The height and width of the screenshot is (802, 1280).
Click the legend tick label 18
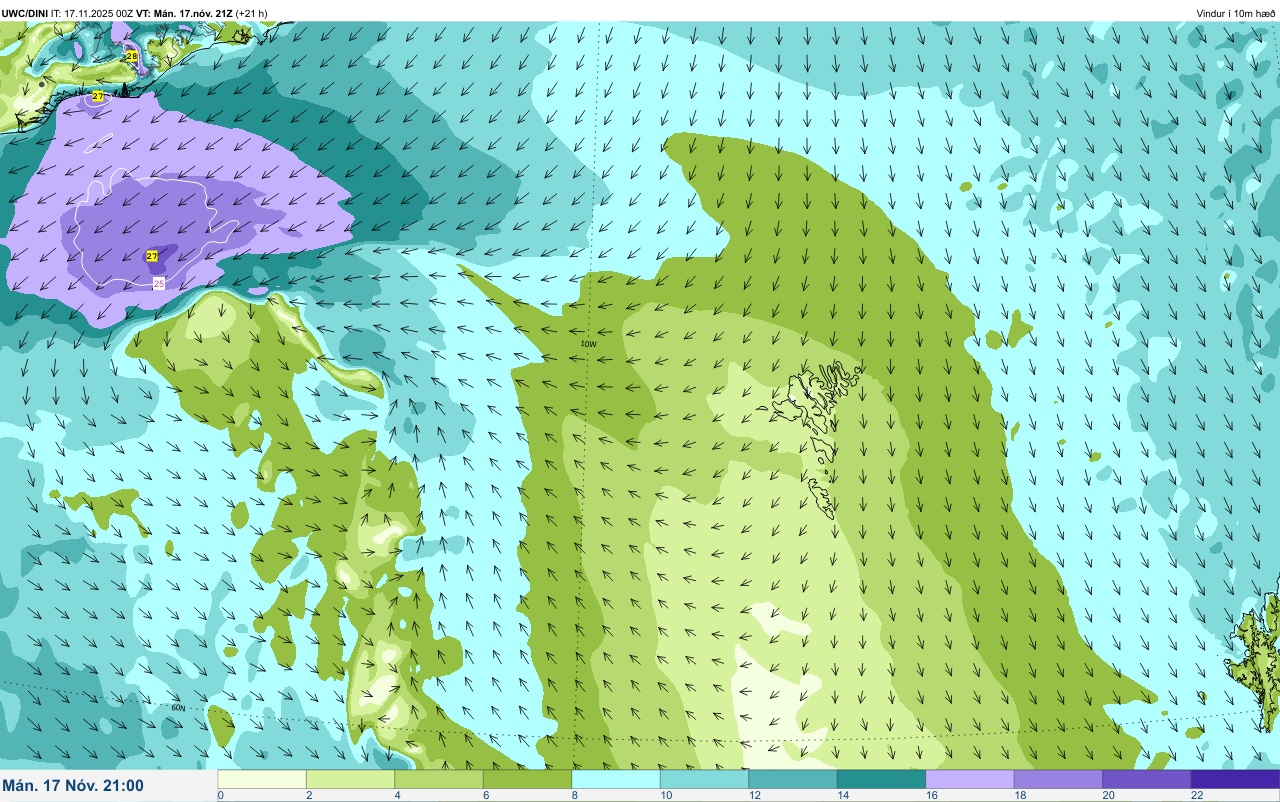coord(1019,795)
